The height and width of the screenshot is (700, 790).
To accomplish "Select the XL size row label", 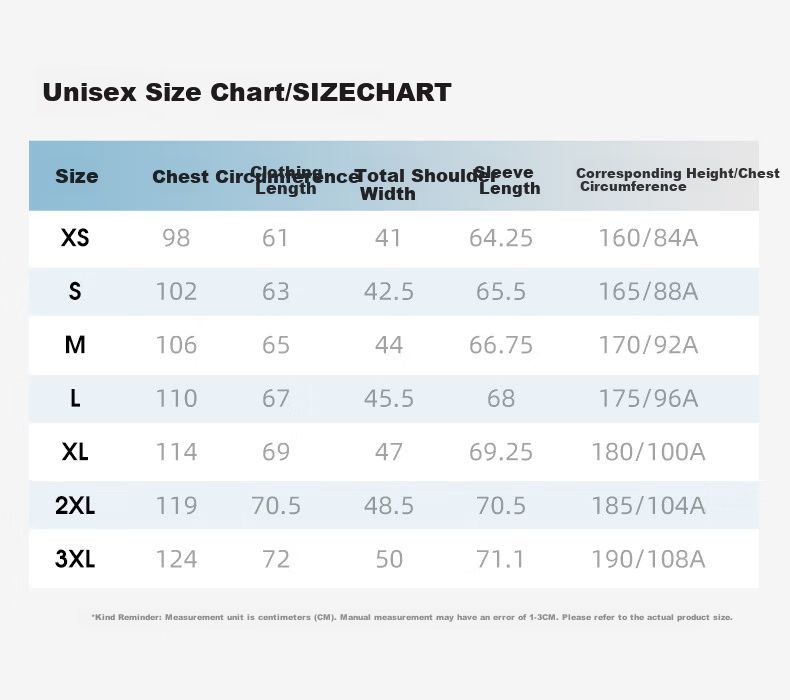I will pos(75,452).
